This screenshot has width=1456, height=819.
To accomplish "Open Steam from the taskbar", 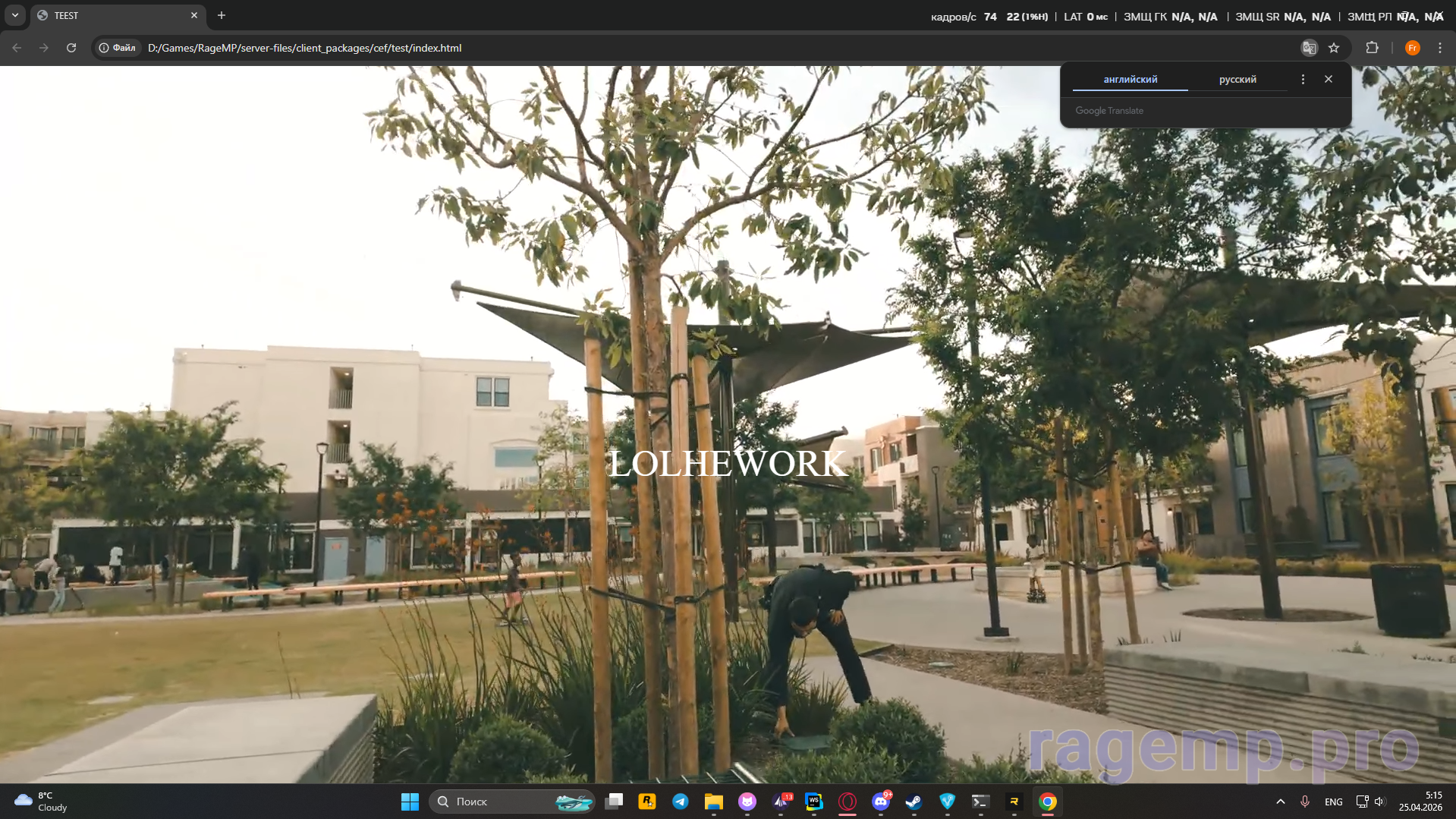I will click(914, 802).
